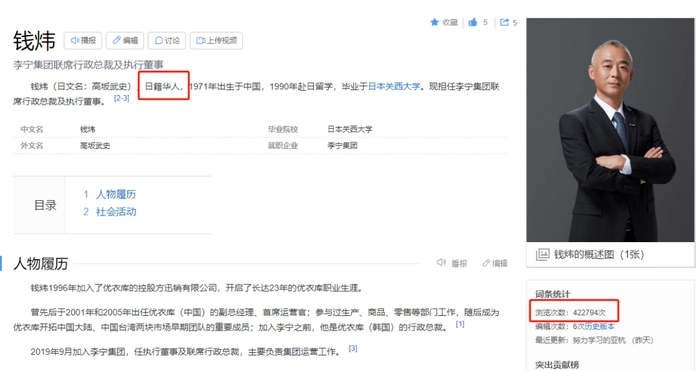Click the image gallery icon under portrait
The image size is (700, 371).
tap(542, 254)
